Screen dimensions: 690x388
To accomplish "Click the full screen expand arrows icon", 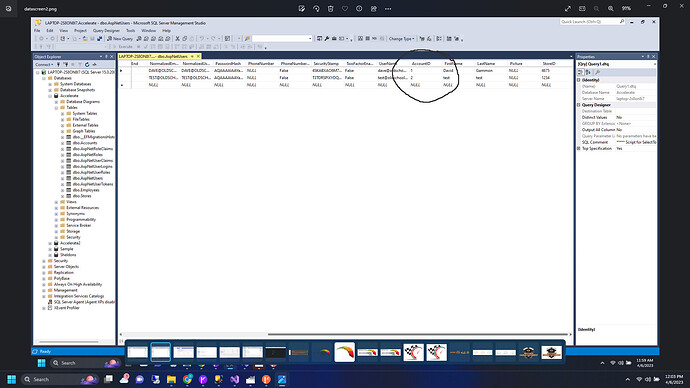I will click(x=568, y=8).
